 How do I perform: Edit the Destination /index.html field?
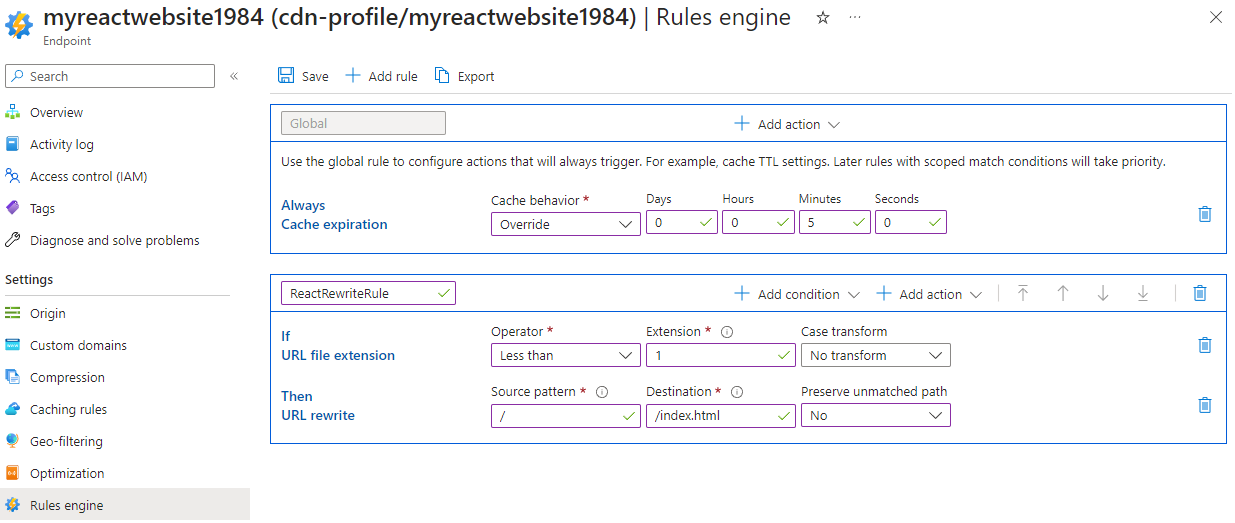[x=721, y=415]
